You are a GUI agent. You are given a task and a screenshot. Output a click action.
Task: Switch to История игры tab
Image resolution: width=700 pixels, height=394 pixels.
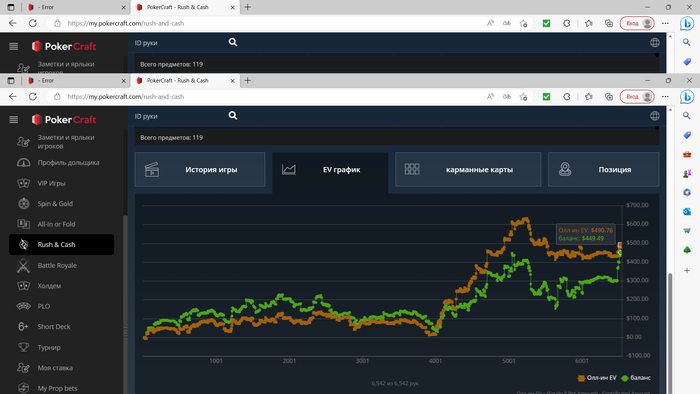[200, 170]
